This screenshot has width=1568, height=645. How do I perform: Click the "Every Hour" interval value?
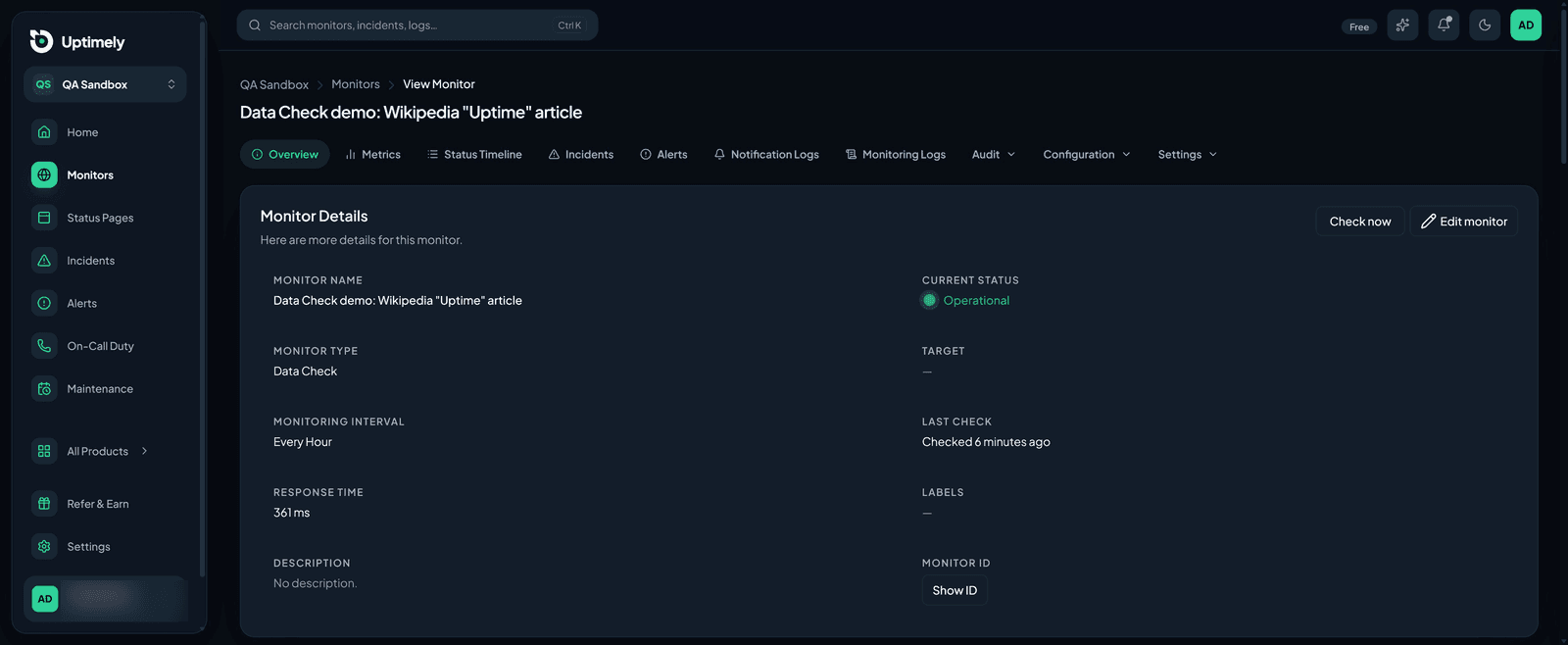pyautogui.click(x=303, y=442)
